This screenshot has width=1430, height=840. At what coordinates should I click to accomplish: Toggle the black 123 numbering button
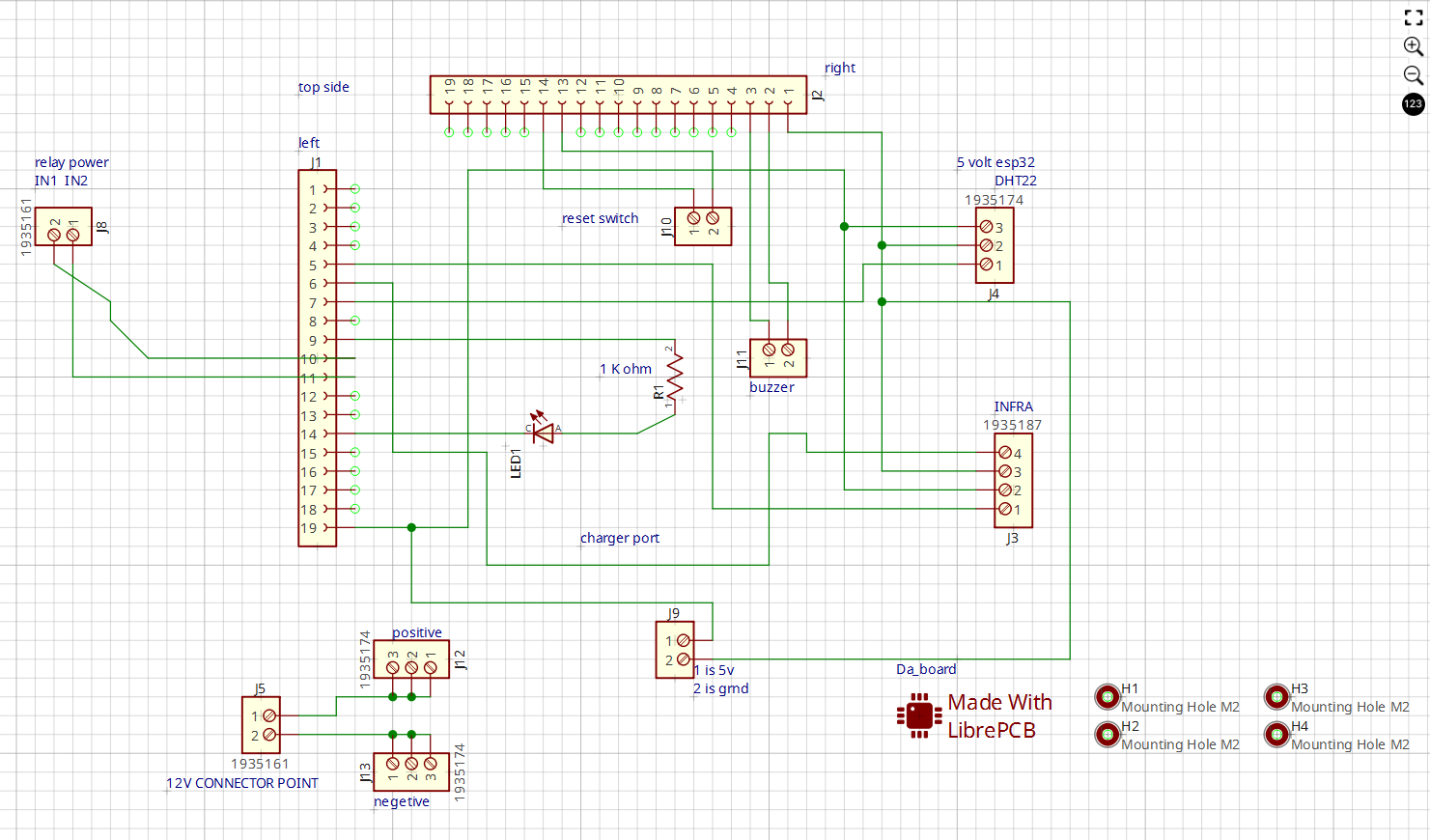tap(1413, 104)
